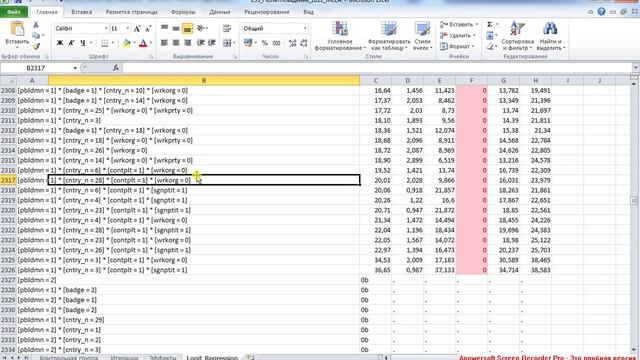Activate the format painter brush
640x360 pixels.
coord(36,46)
